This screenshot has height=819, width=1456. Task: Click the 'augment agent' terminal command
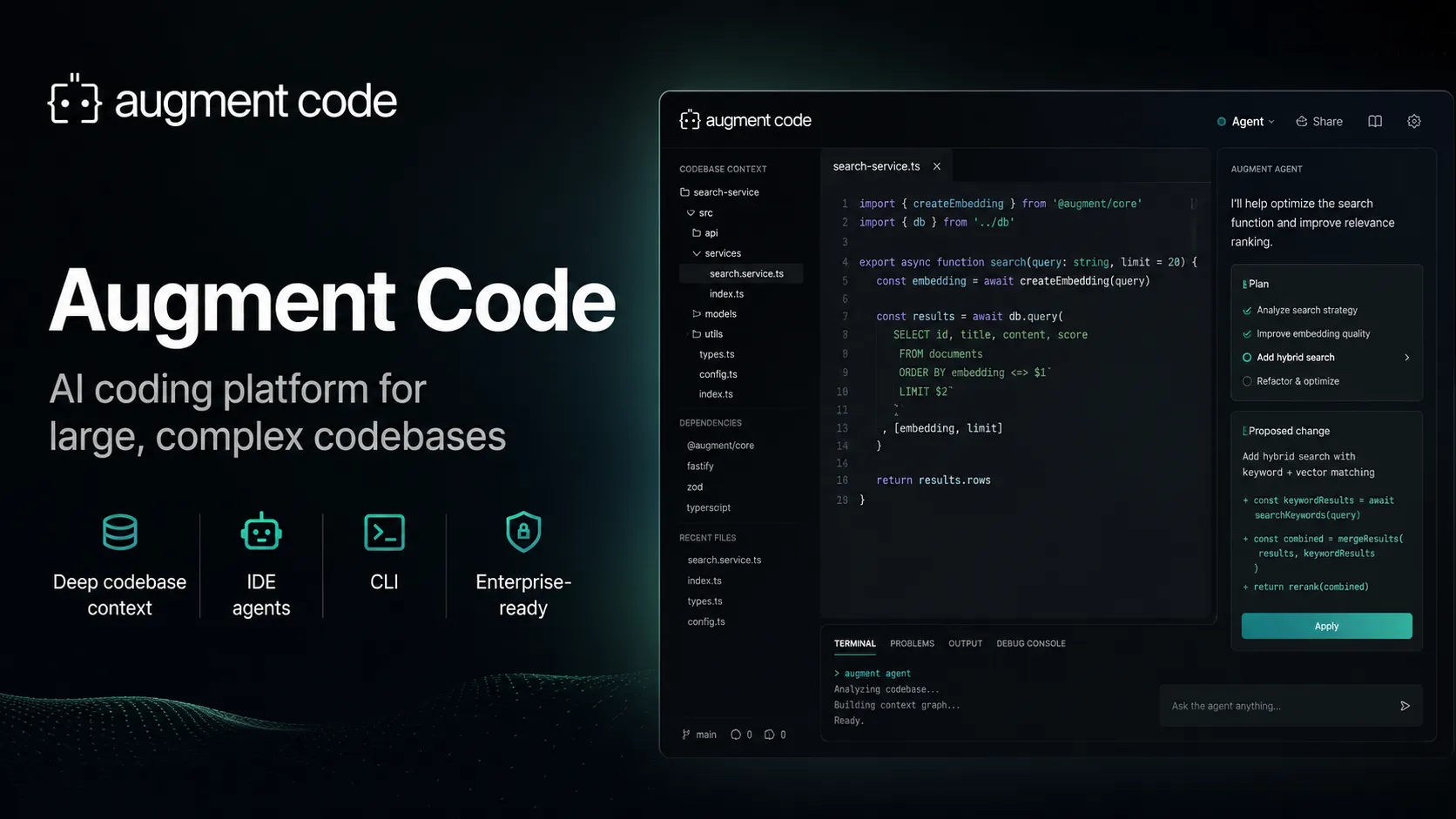coord(877,674)
